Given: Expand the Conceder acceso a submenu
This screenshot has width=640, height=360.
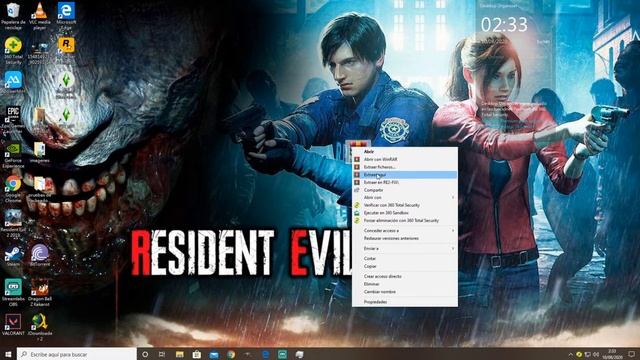Looking at the screenshot, I should pyautogui.click(x=404, y=231).
